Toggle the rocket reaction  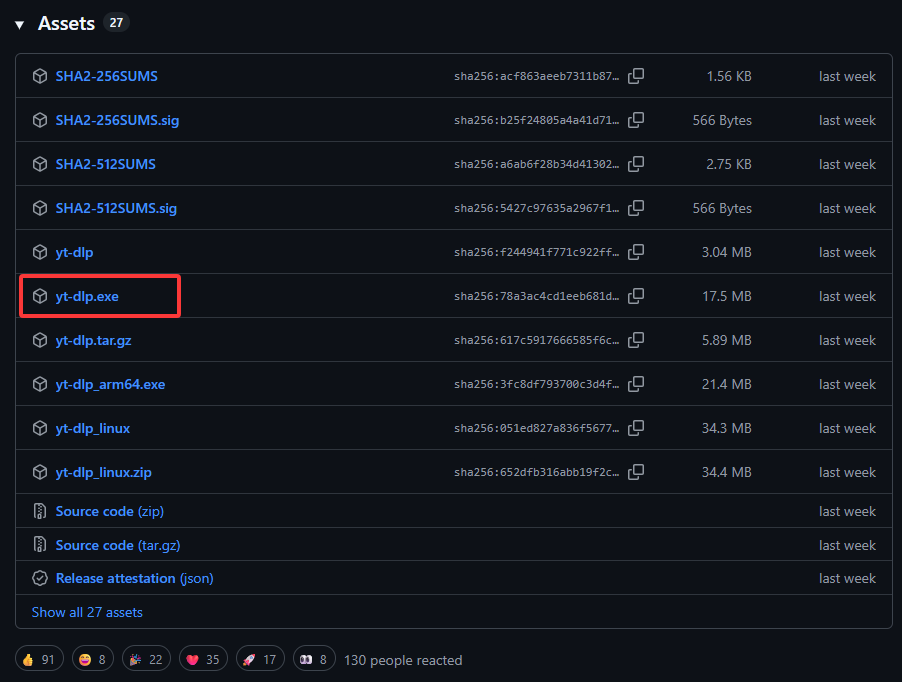coord(260,659)
